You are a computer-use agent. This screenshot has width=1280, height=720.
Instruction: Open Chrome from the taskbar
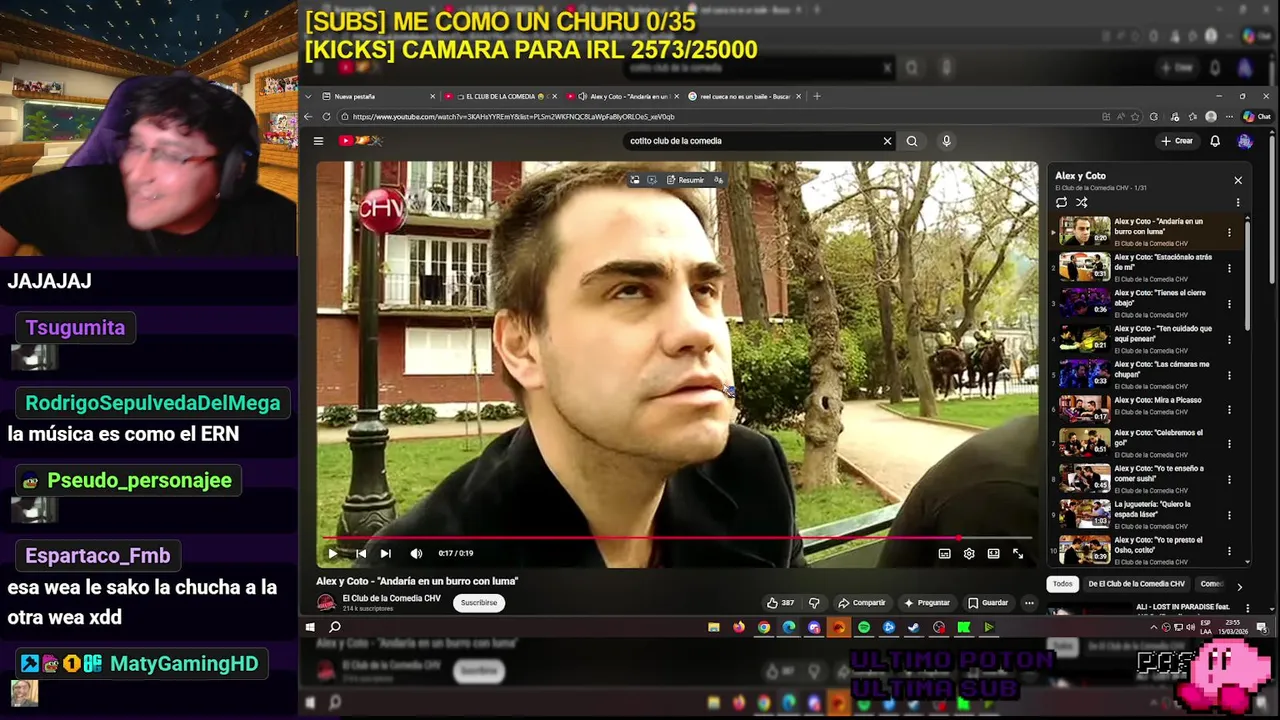pos(764,627)
